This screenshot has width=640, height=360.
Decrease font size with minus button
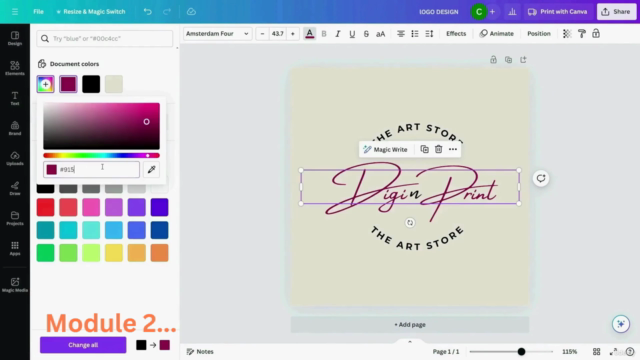pos(262,34)
